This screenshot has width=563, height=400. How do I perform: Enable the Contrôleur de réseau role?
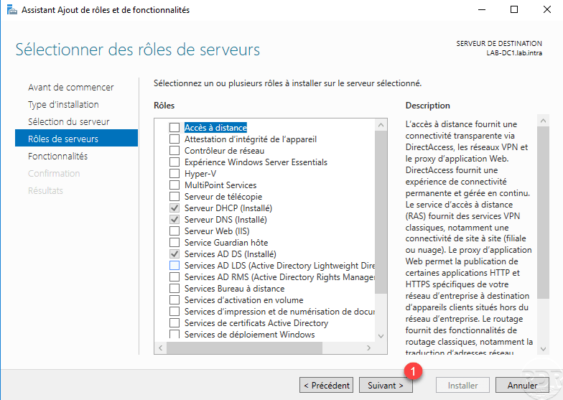[x=175, y=150]
